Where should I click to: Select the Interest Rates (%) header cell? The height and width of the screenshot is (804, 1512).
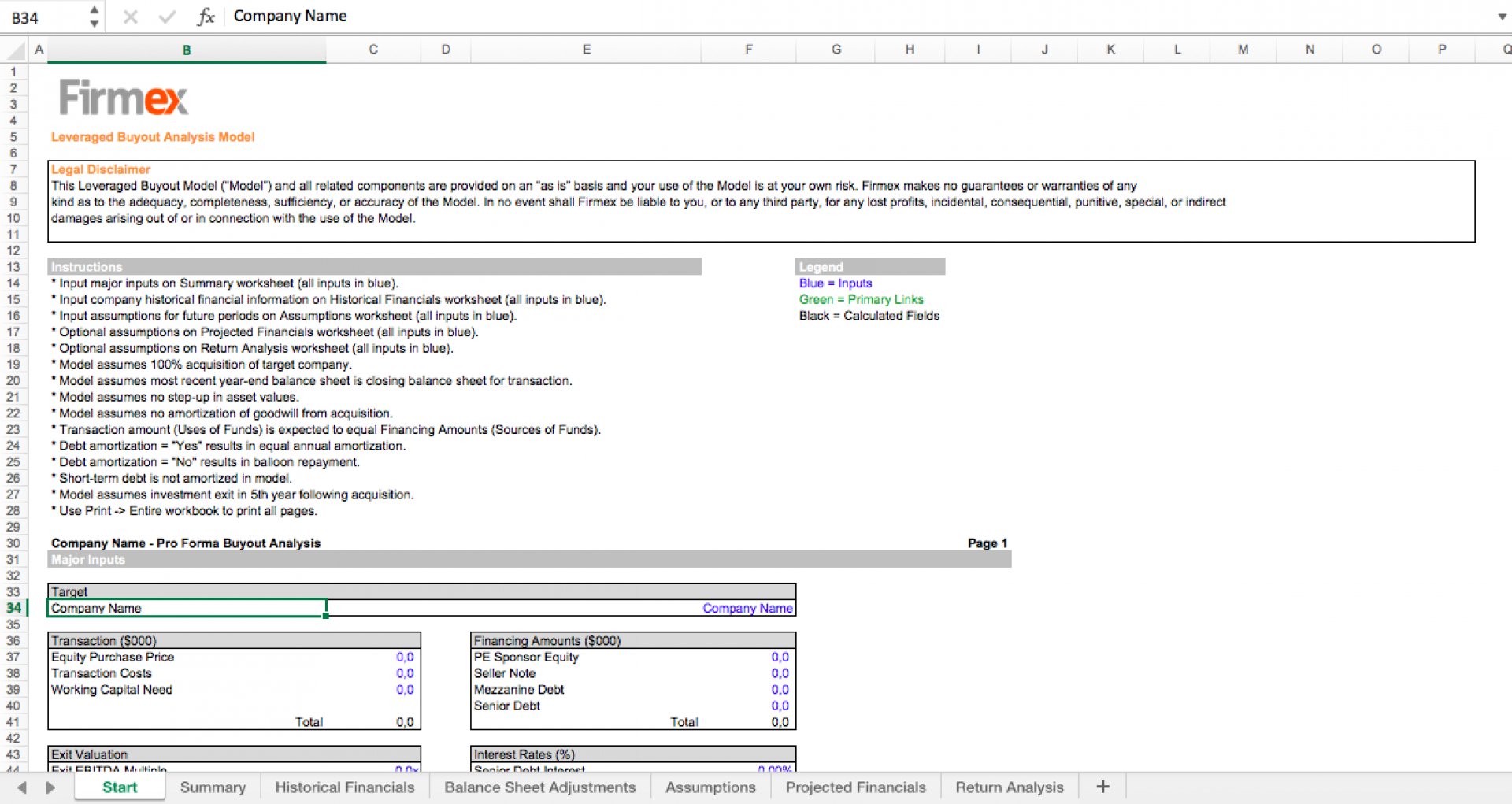click(x=633, y=754)
